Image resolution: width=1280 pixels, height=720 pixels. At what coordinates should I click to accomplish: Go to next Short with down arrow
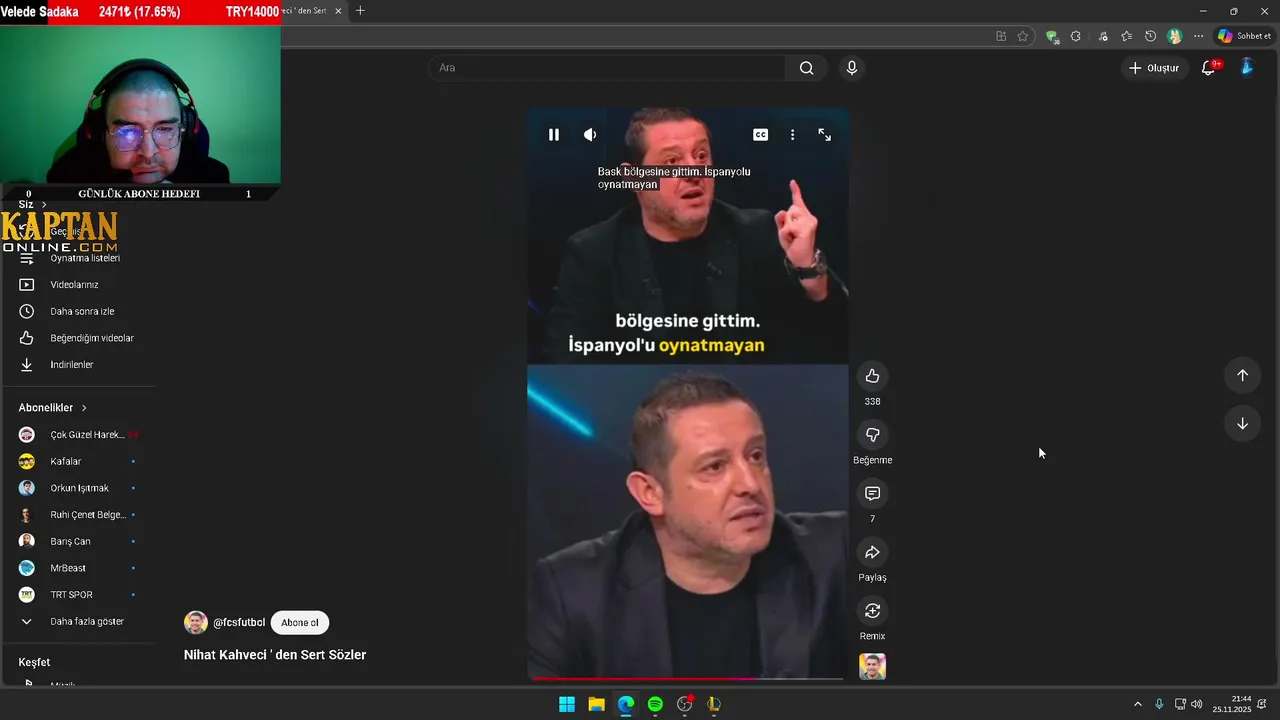[1242, 423]
